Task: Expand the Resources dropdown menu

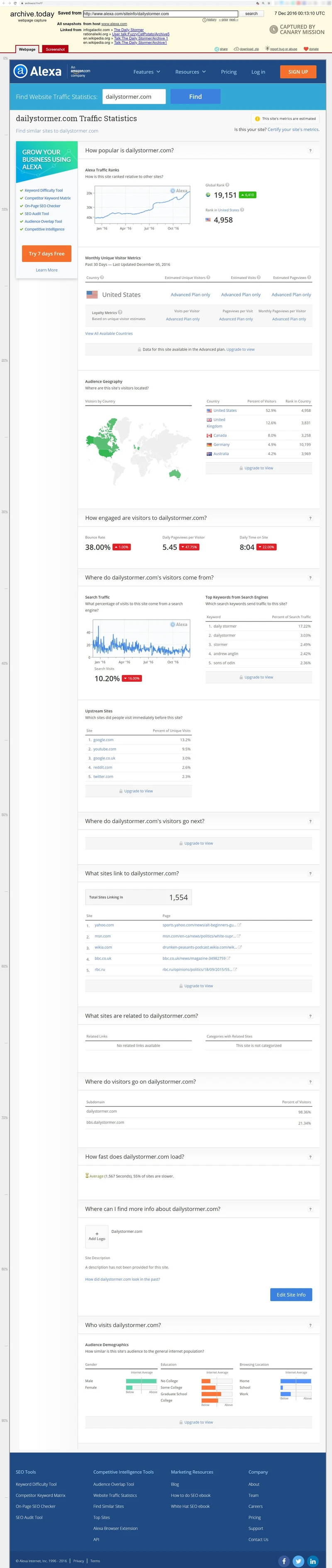Action: pyautogui.click(x=190, y=72)
